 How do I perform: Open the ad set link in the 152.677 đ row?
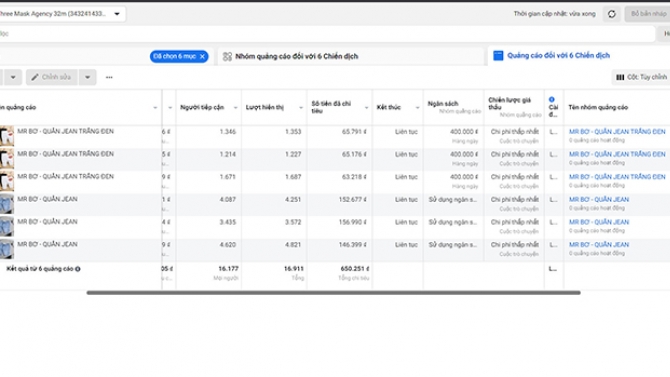pos(599,200)
